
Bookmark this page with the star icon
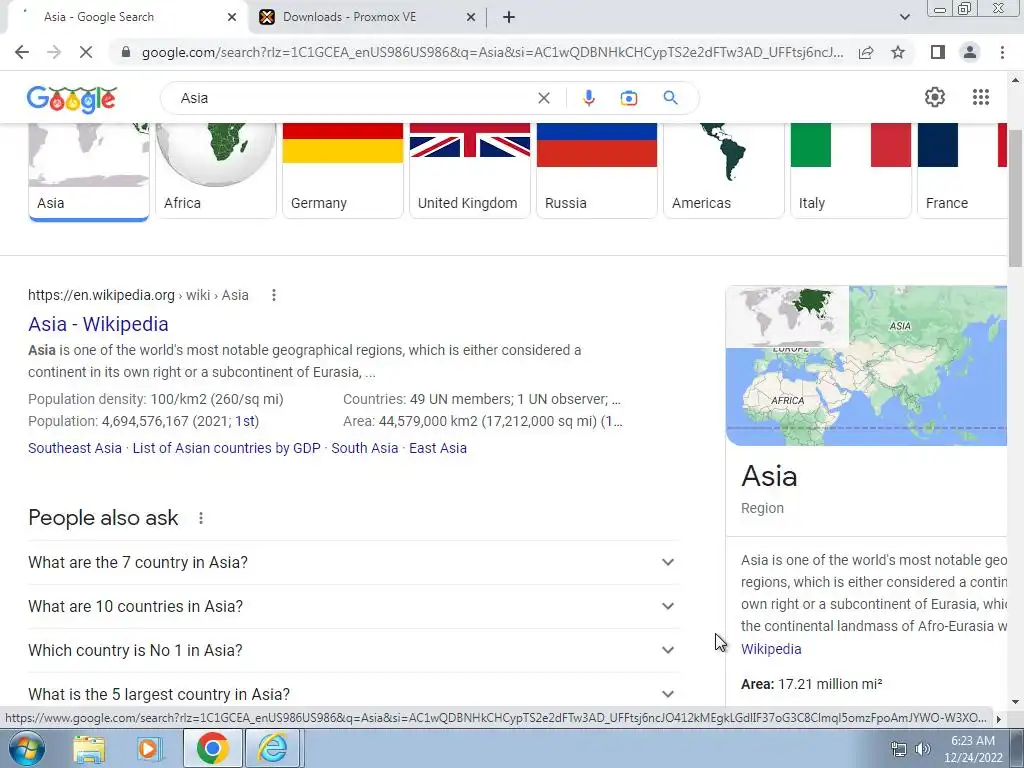898,52
